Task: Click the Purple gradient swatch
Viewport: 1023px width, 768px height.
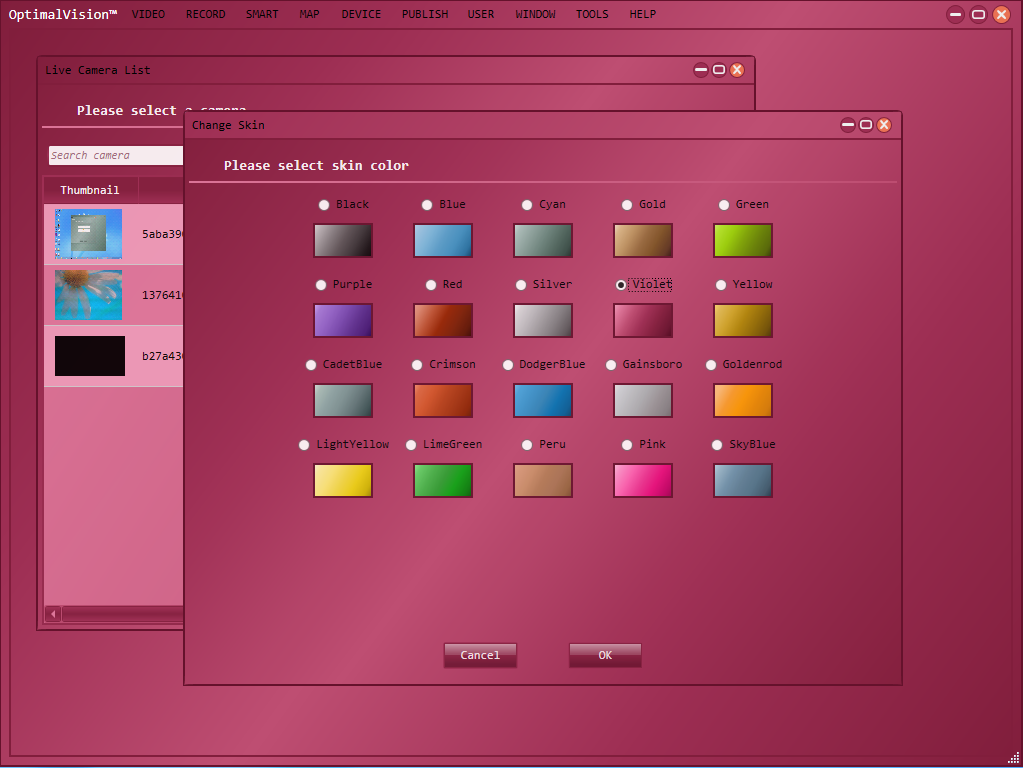Action: (x=342, y=320)
